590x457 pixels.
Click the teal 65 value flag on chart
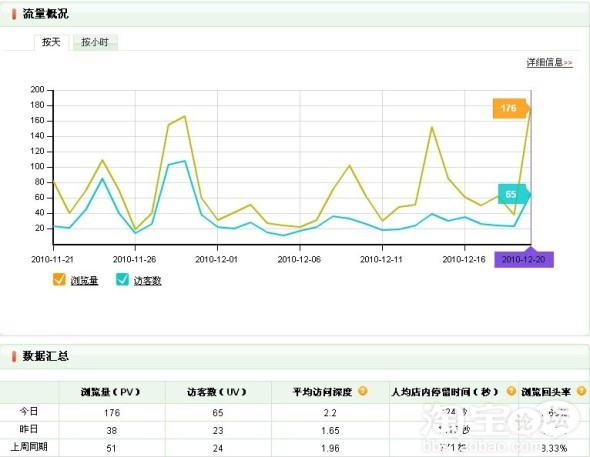point(514,194)
